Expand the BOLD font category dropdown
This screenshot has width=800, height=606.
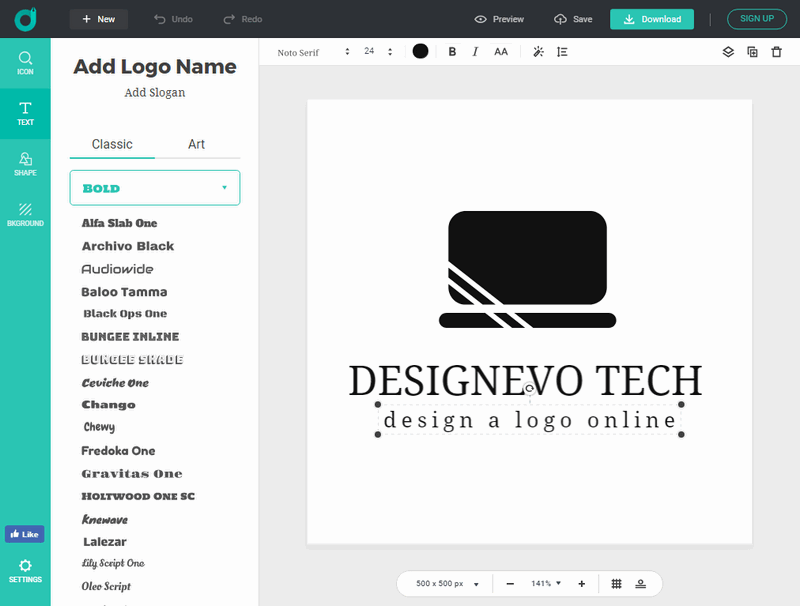tap(155, 188)
